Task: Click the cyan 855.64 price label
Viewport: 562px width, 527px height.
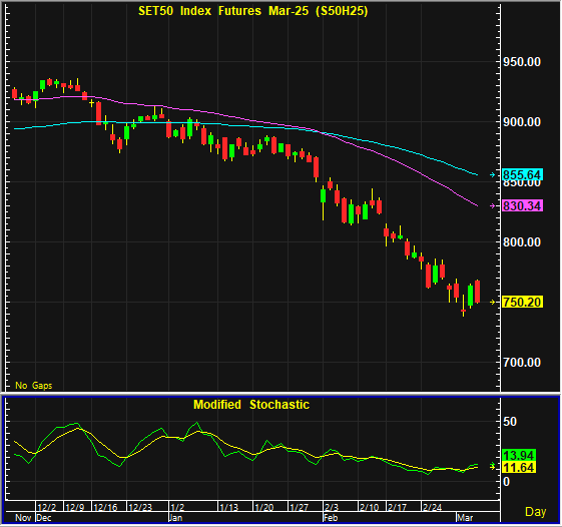Action: pyautogui.click(x=522, y=175)
